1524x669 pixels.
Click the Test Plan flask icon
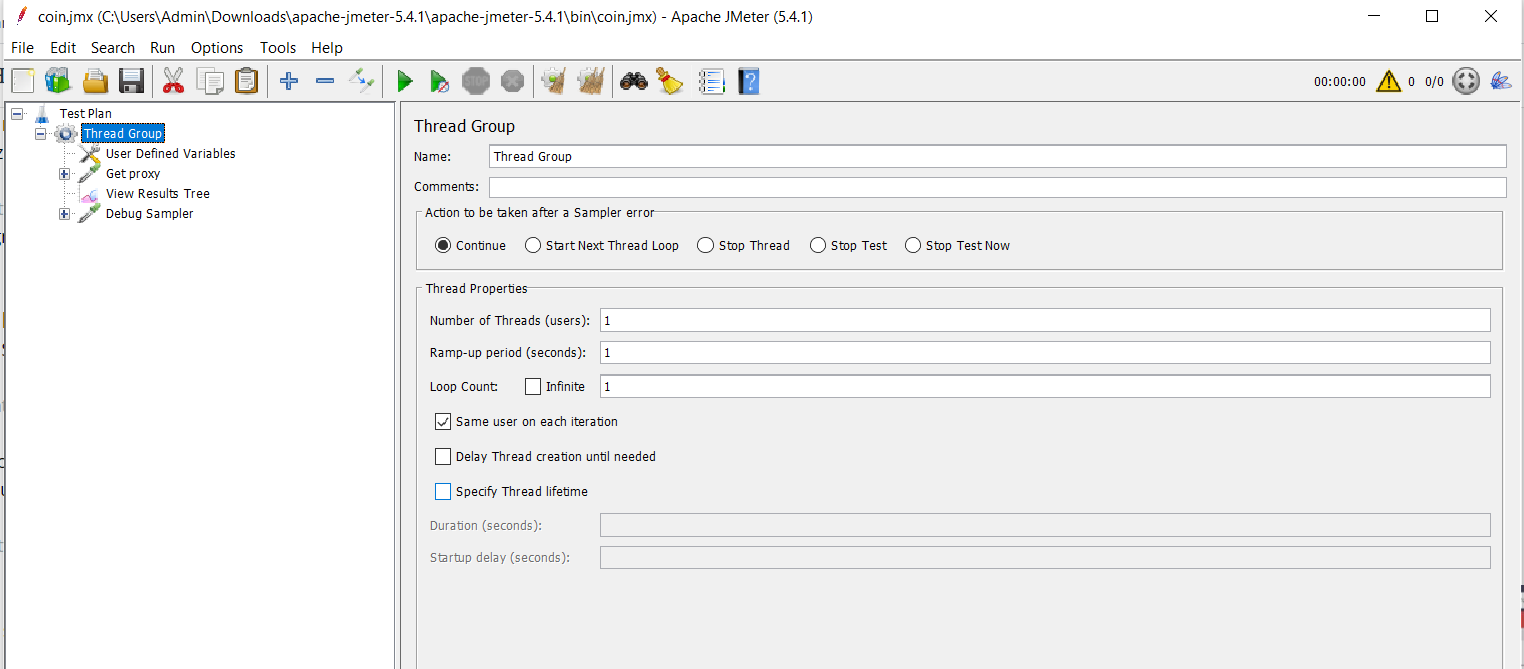point(42,113)
